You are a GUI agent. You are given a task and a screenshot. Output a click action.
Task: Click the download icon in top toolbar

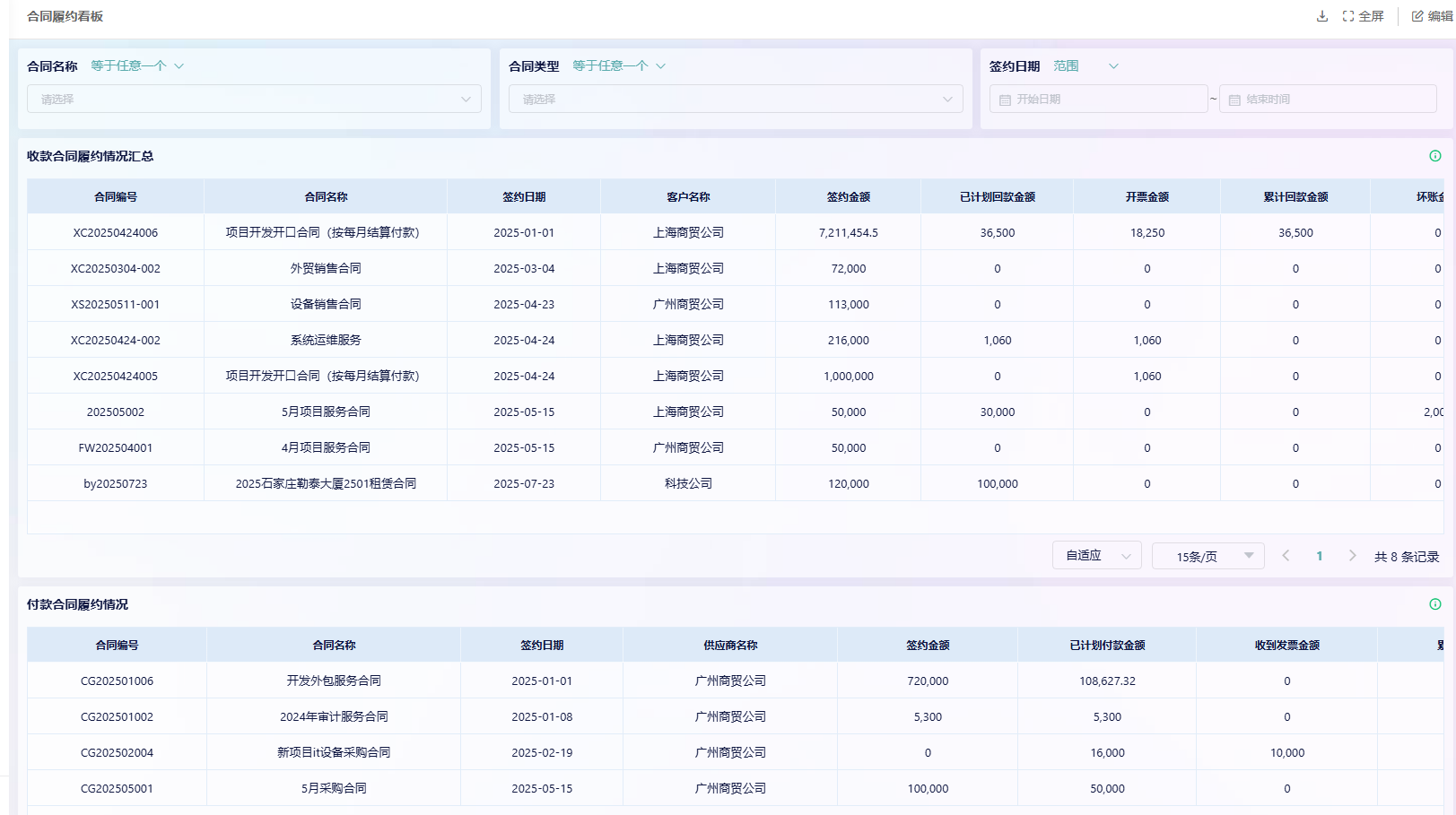pyautogui.click(x=1321, y=16)
